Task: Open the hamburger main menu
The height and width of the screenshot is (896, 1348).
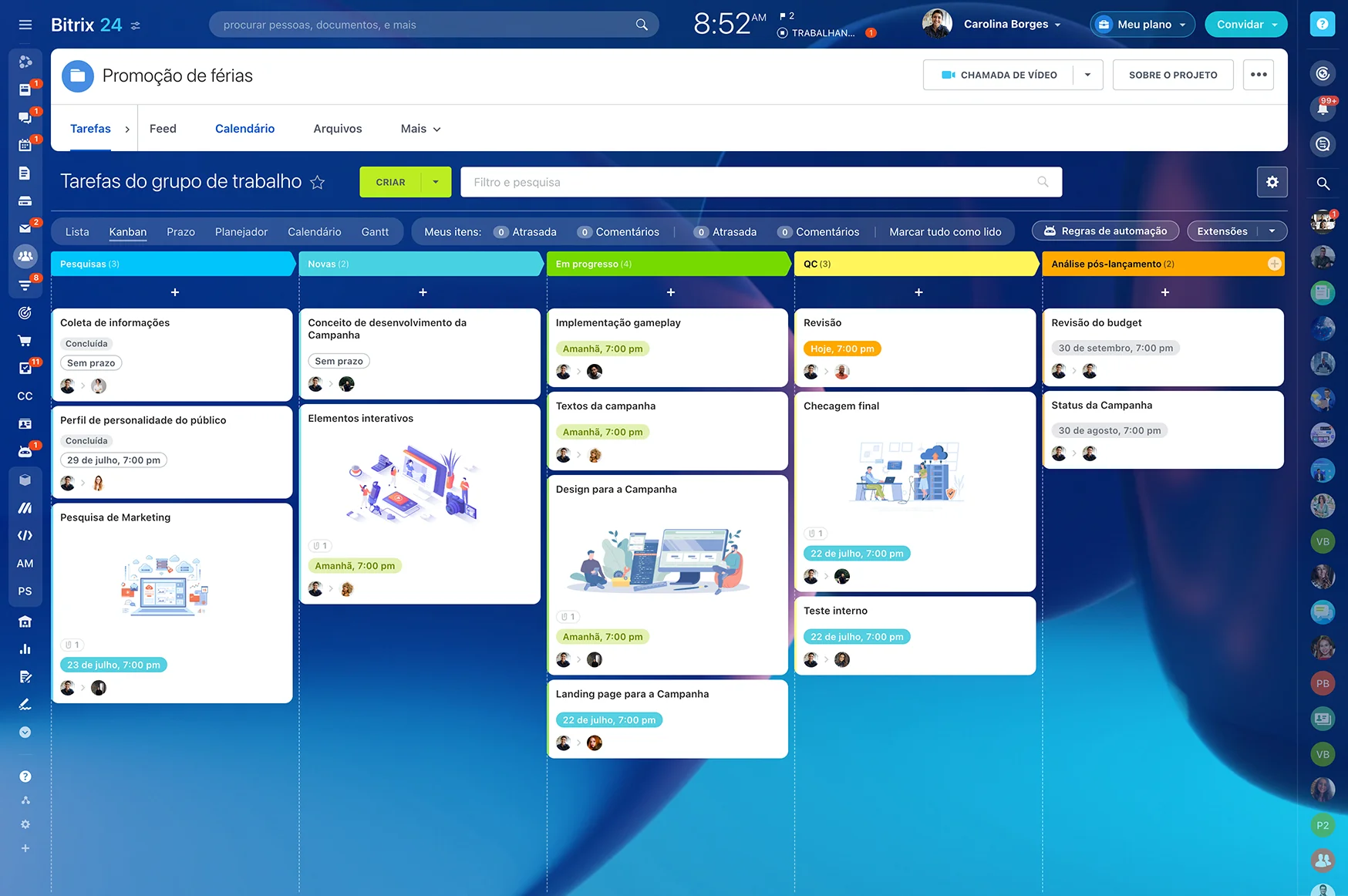Action: [x=25, y=25]
